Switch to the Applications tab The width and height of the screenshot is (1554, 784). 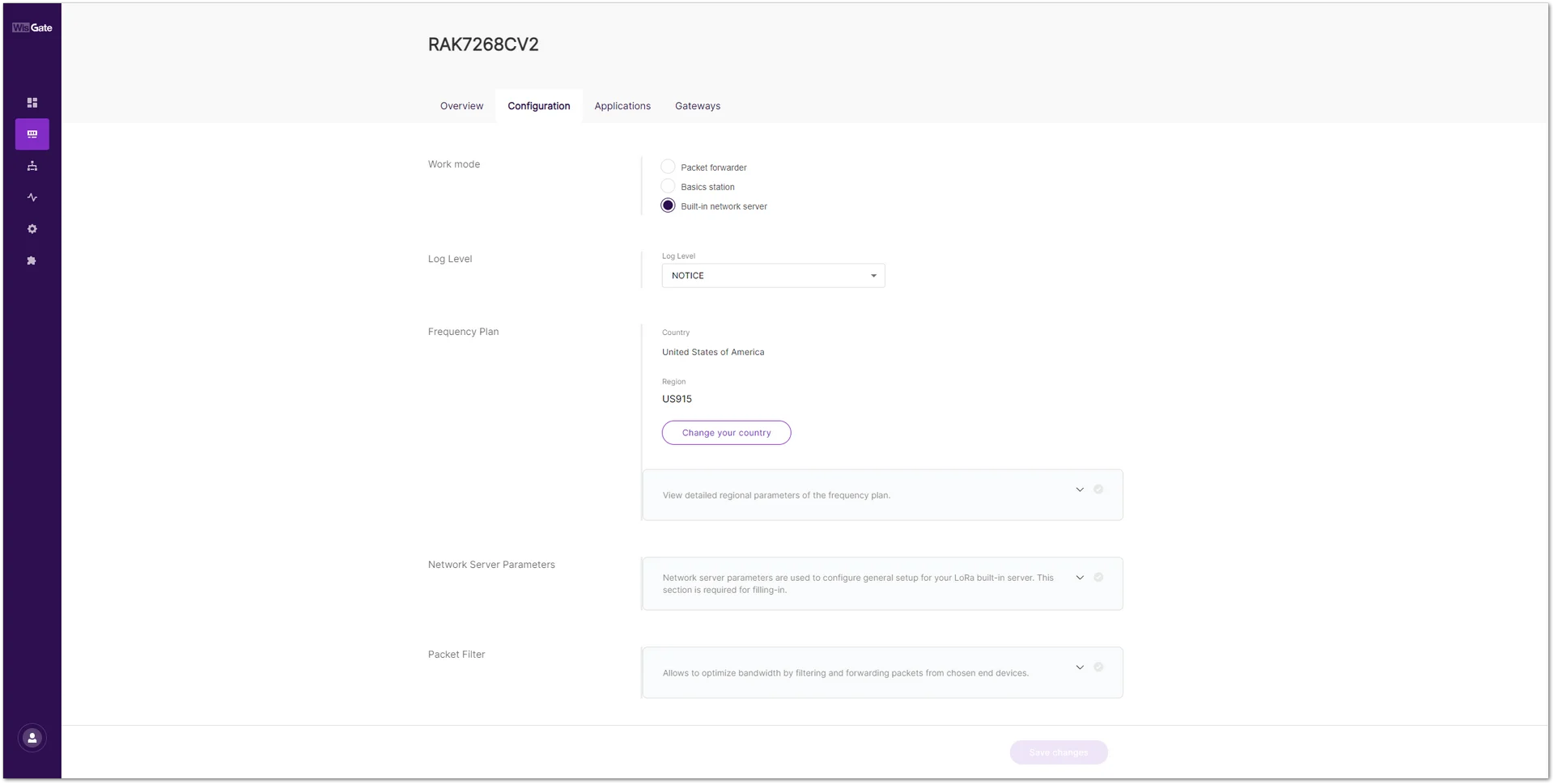point(622,106)
